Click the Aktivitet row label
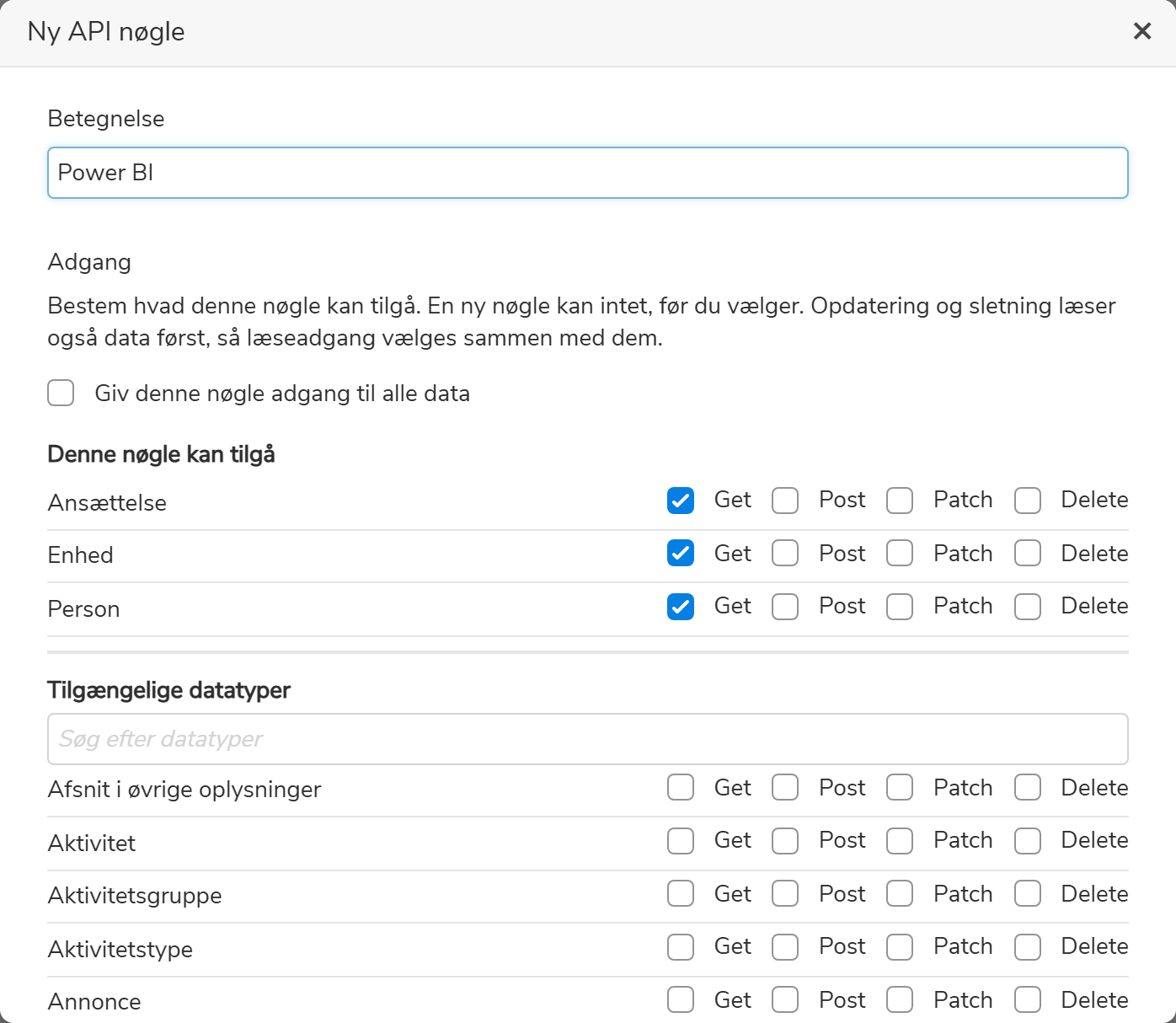The image size is (1176, 1023). [92, 844]
